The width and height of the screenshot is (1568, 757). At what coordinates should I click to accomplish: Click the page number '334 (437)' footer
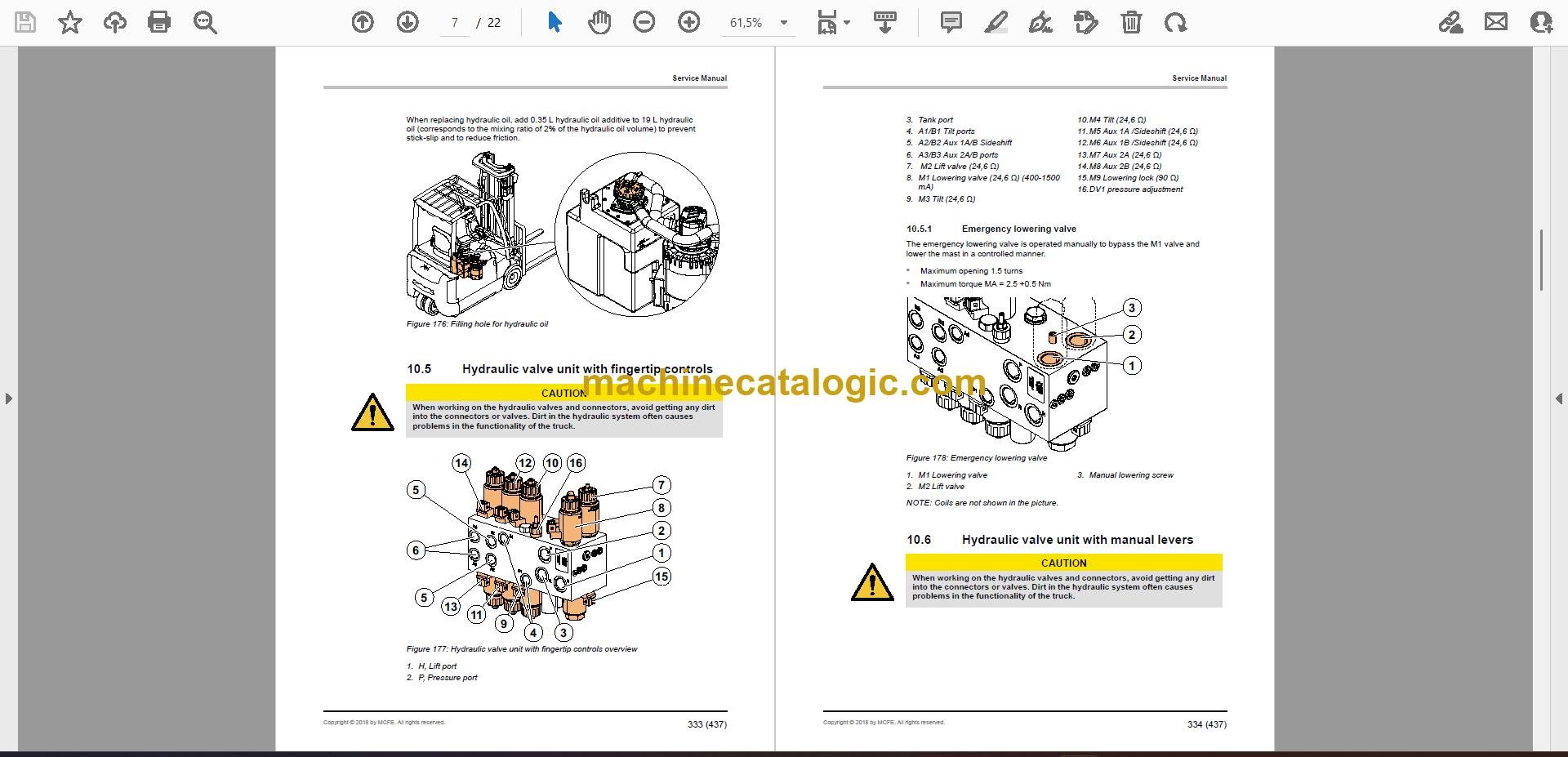1206,724
